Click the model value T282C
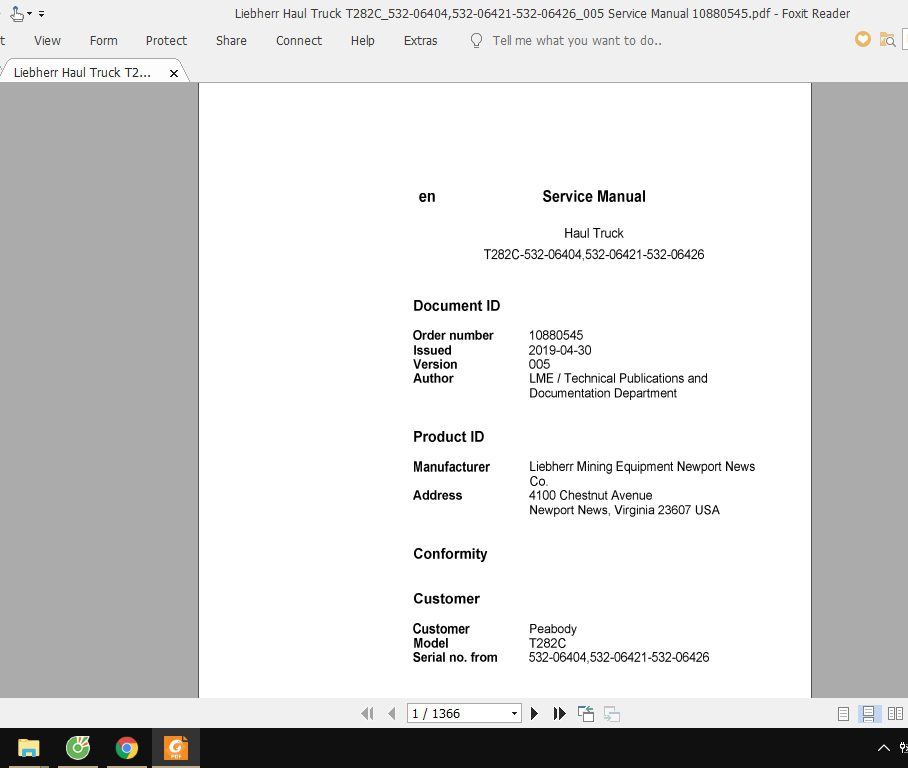908x768 pixels. pyautogui.click(x=547, y=643)
